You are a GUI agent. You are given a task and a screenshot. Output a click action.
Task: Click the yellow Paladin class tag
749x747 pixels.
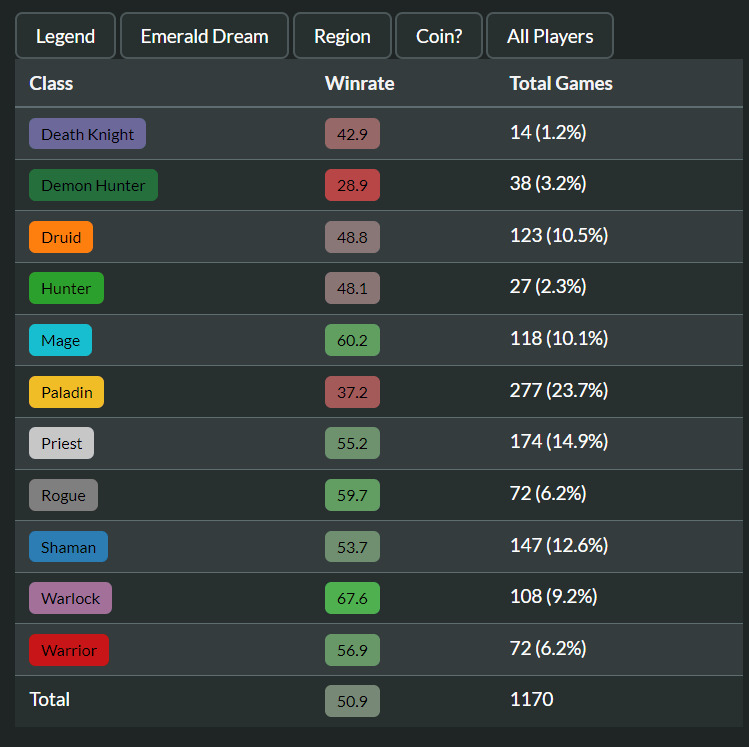click(66, 392)
